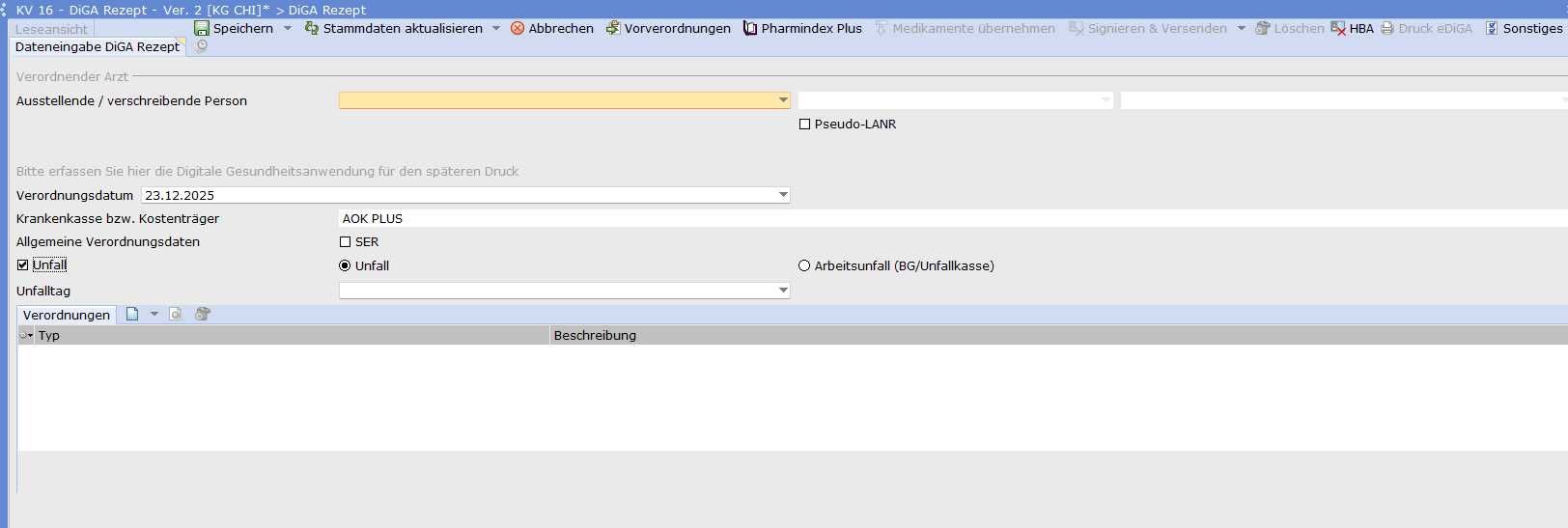The height and width of the screenshot is (528, 1568).
Task: Expand the Stammdaten aktualisieren dropdown arrow
Action: tap(496, 28)
